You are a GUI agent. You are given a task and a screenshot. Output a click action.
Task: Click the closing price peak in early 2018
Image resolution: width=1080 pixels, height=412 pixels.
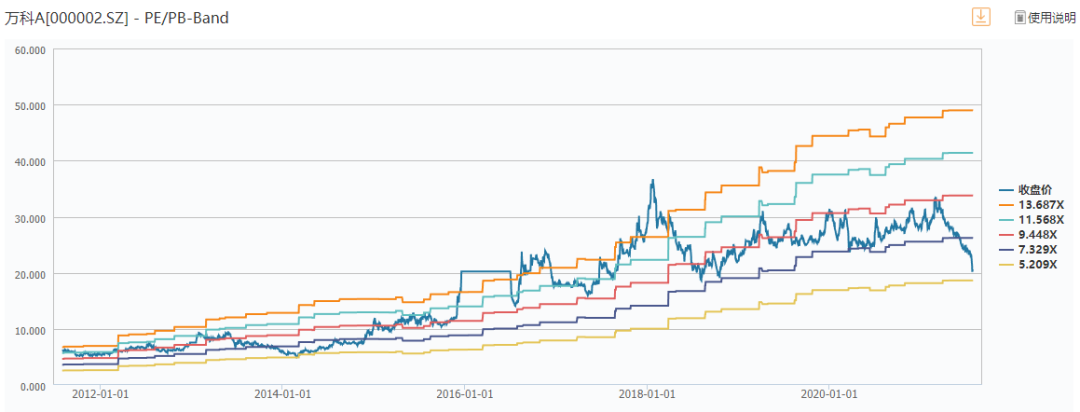click(x=652, y=181)
